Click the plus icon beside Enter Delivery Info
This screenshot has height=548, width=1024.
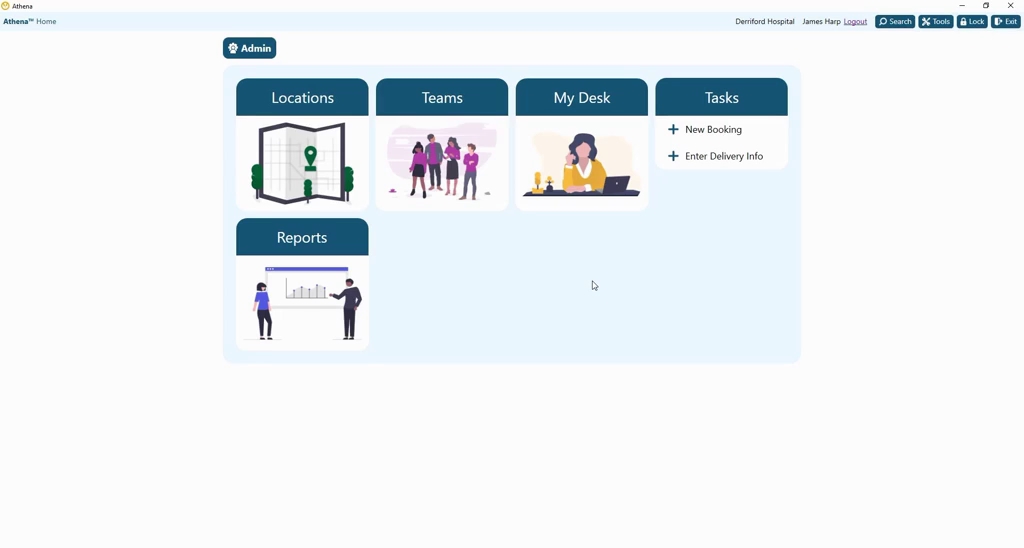point(673,156)
